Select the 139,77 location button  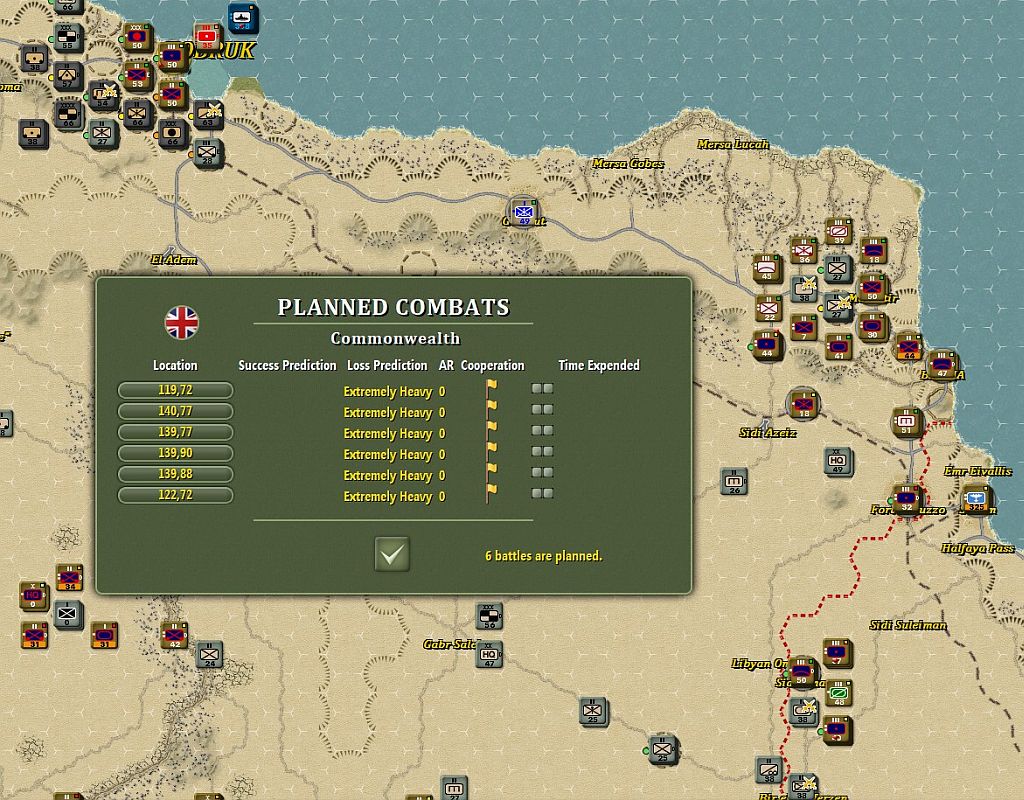click(175, 432)
